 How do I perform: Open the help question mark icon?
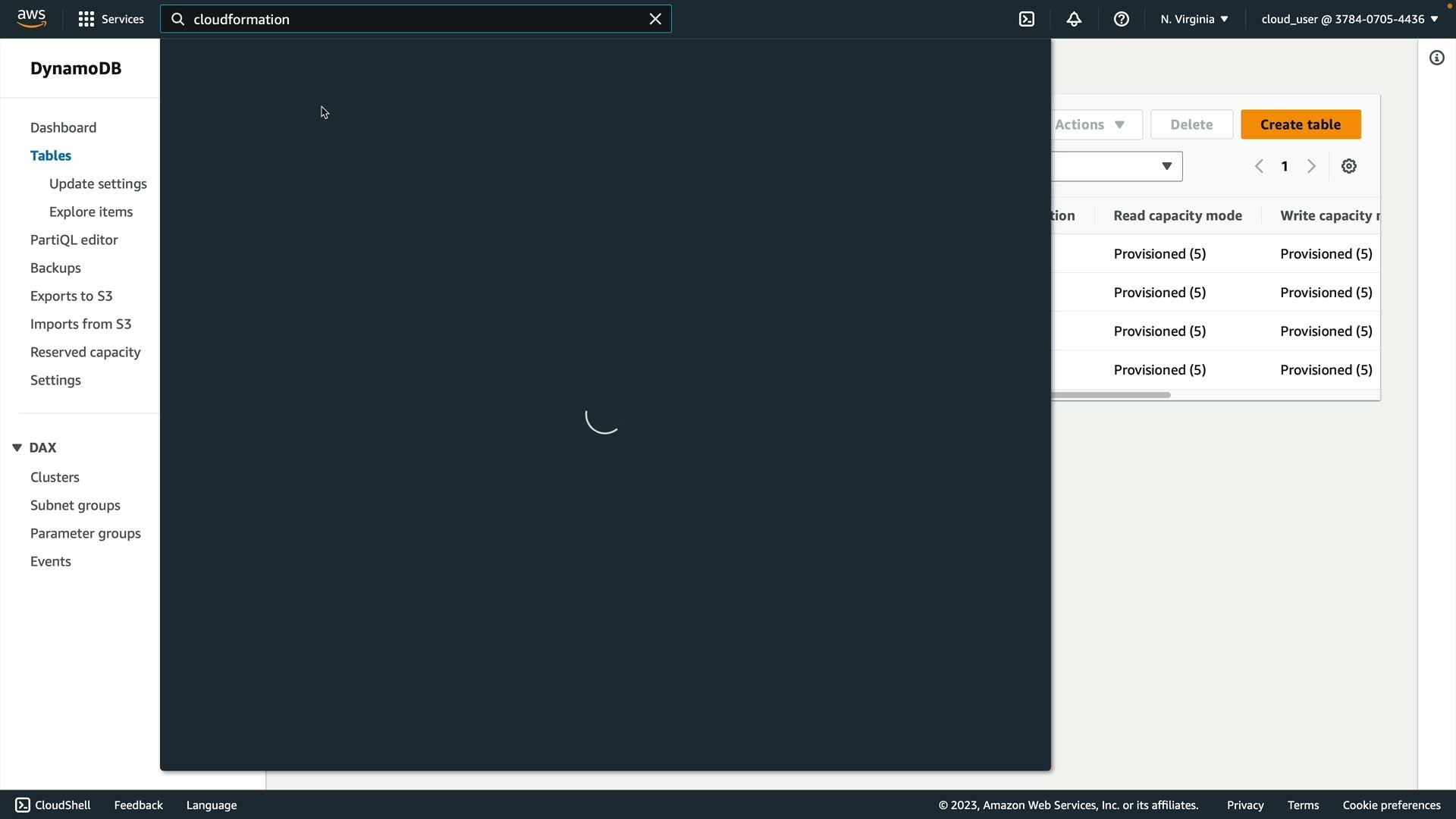[x=1121, y=19]
